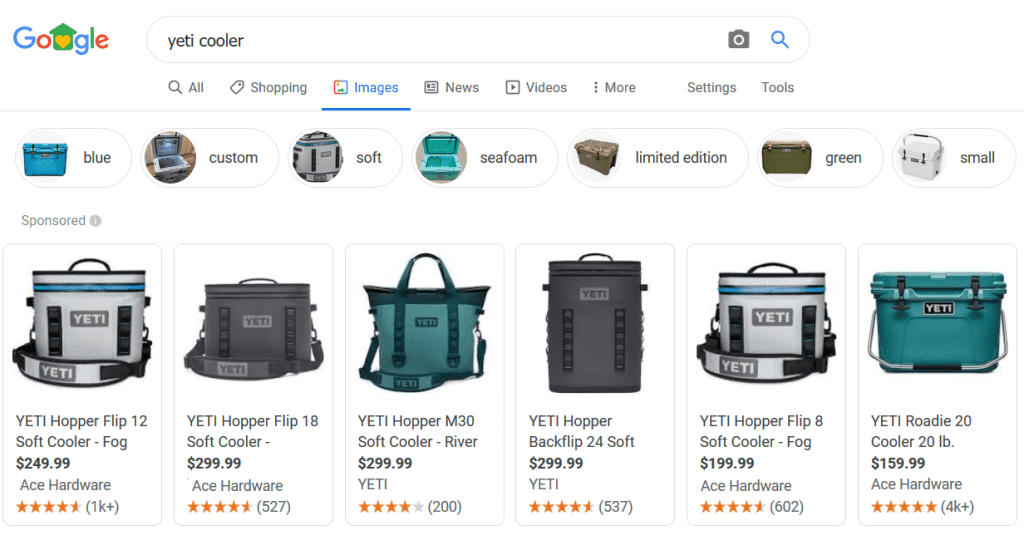
Task: Open search by image camera icon
Action: click(738, 40)
